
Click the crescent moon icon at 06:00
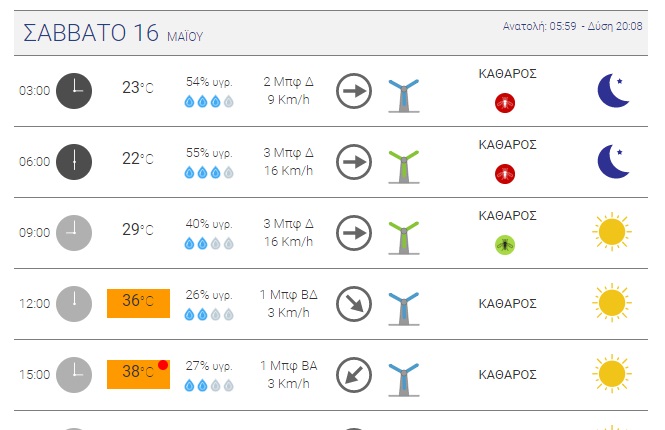coord(613,162)
